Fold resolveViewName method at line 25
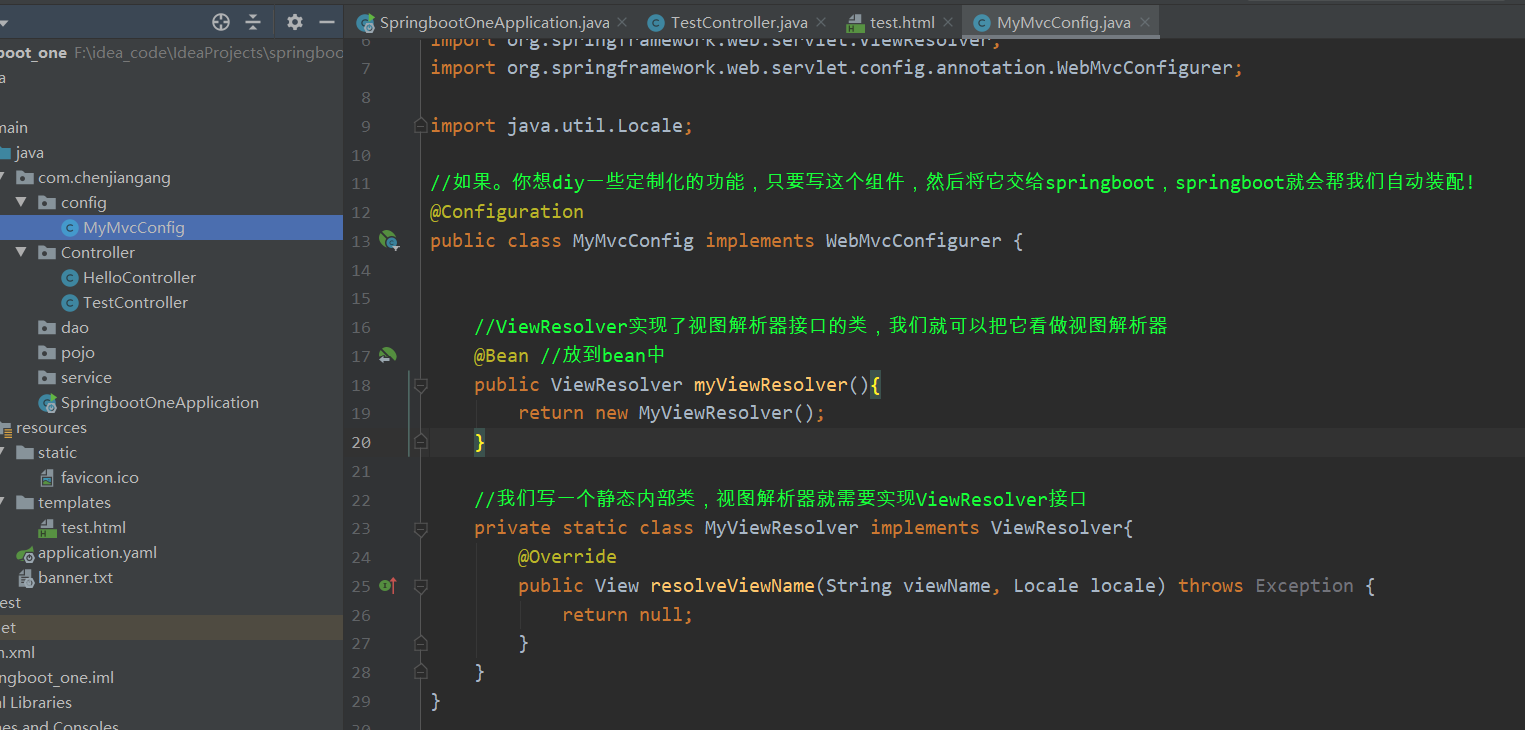 (x=421, y=586)
